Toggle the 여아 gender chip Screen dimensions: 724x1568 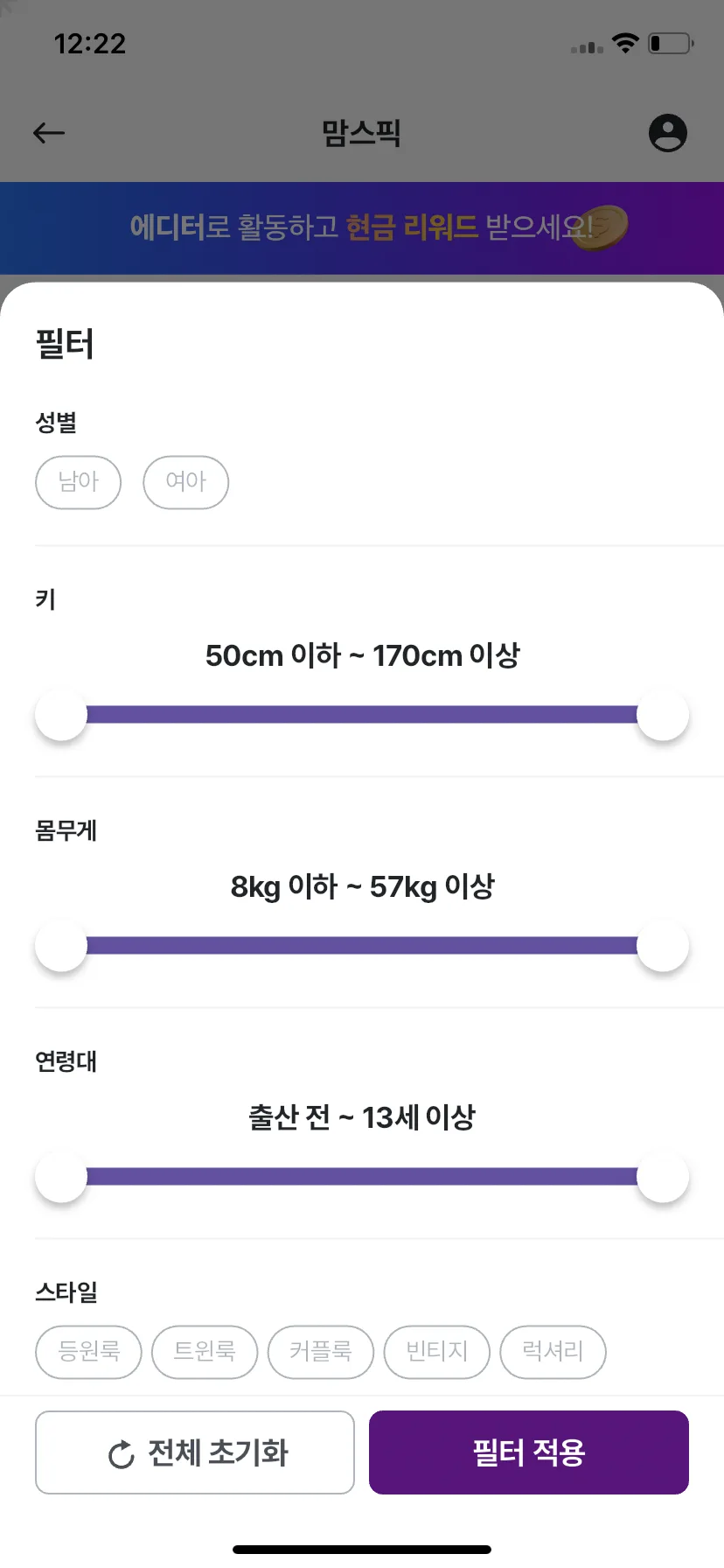pos(186,482)
